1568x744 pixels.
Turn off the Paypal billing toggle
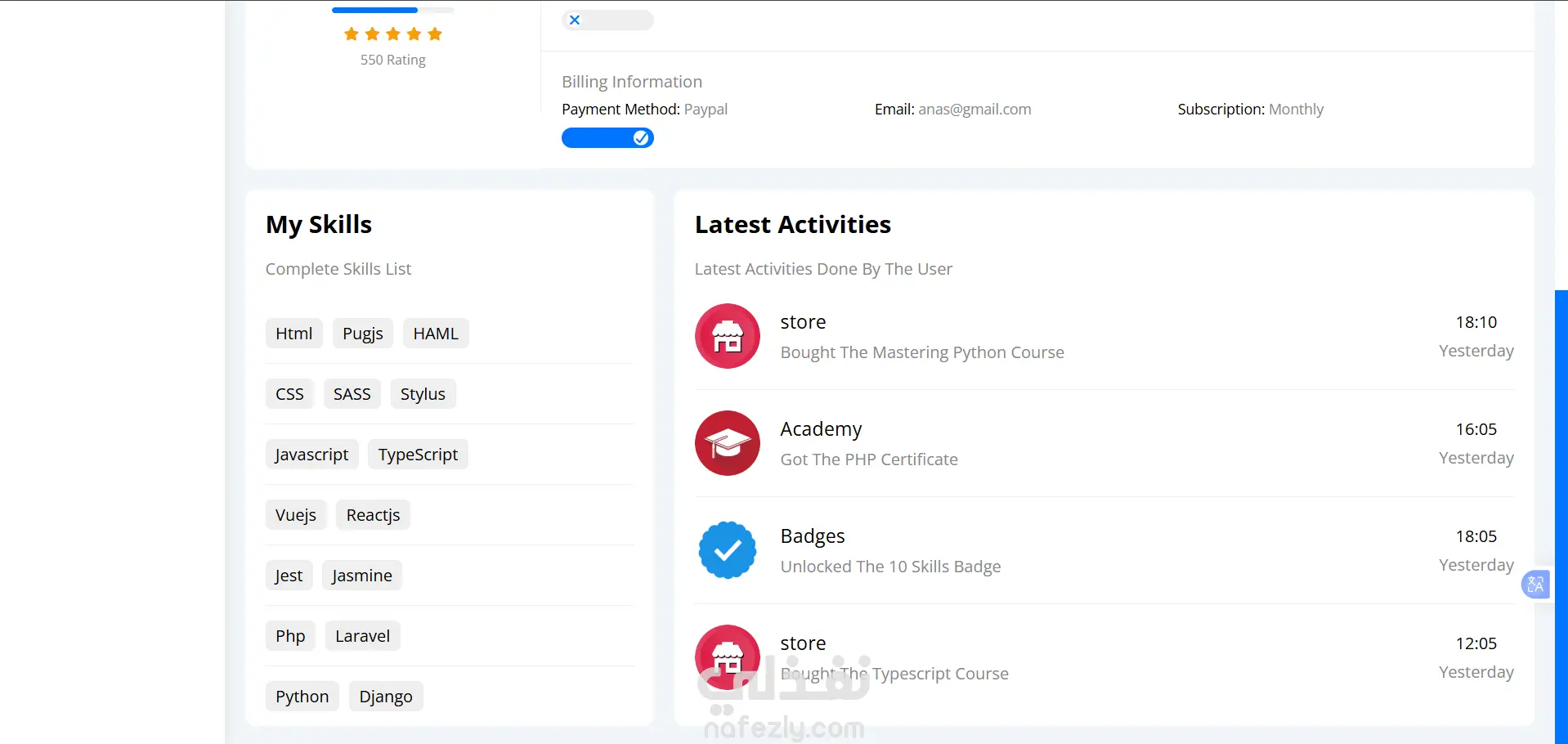(607, 138)
